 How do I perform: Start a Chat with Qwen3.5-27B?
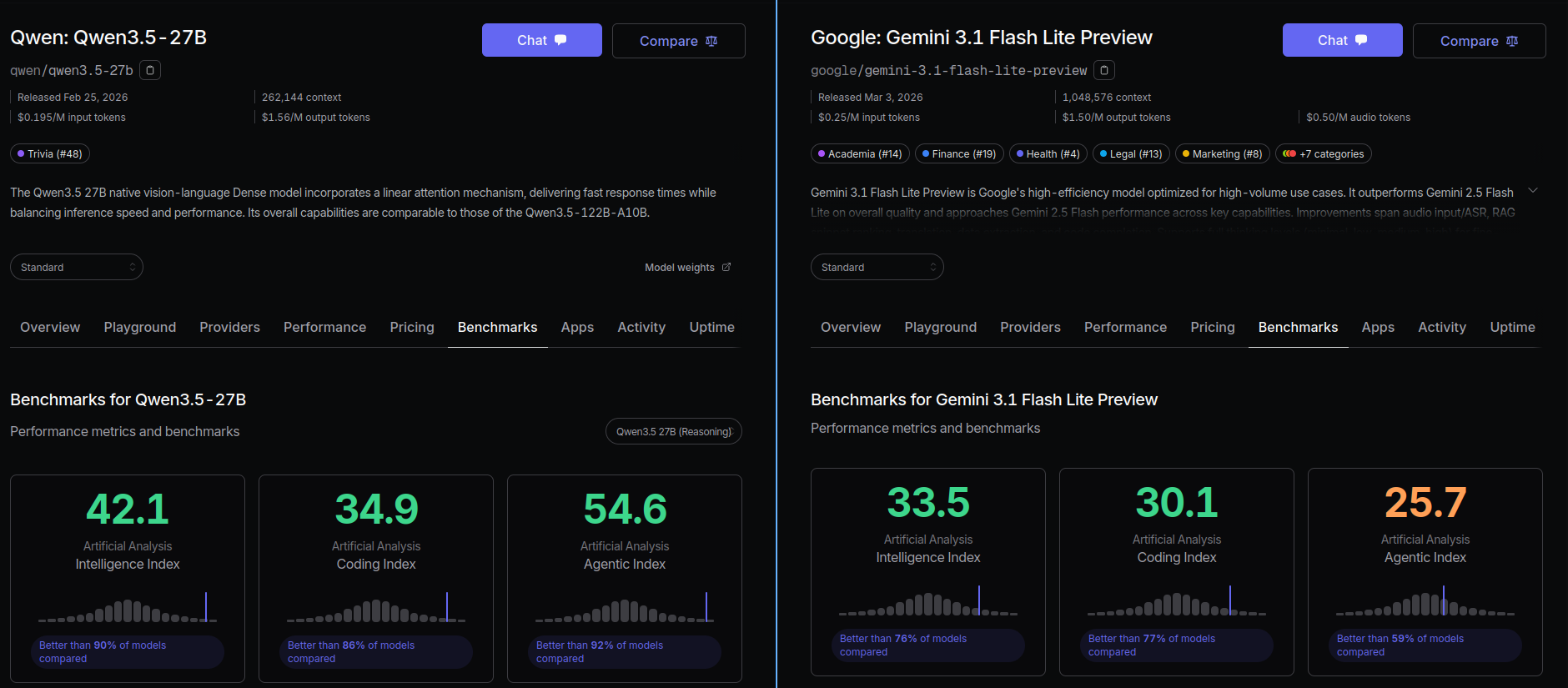[542, 40]
